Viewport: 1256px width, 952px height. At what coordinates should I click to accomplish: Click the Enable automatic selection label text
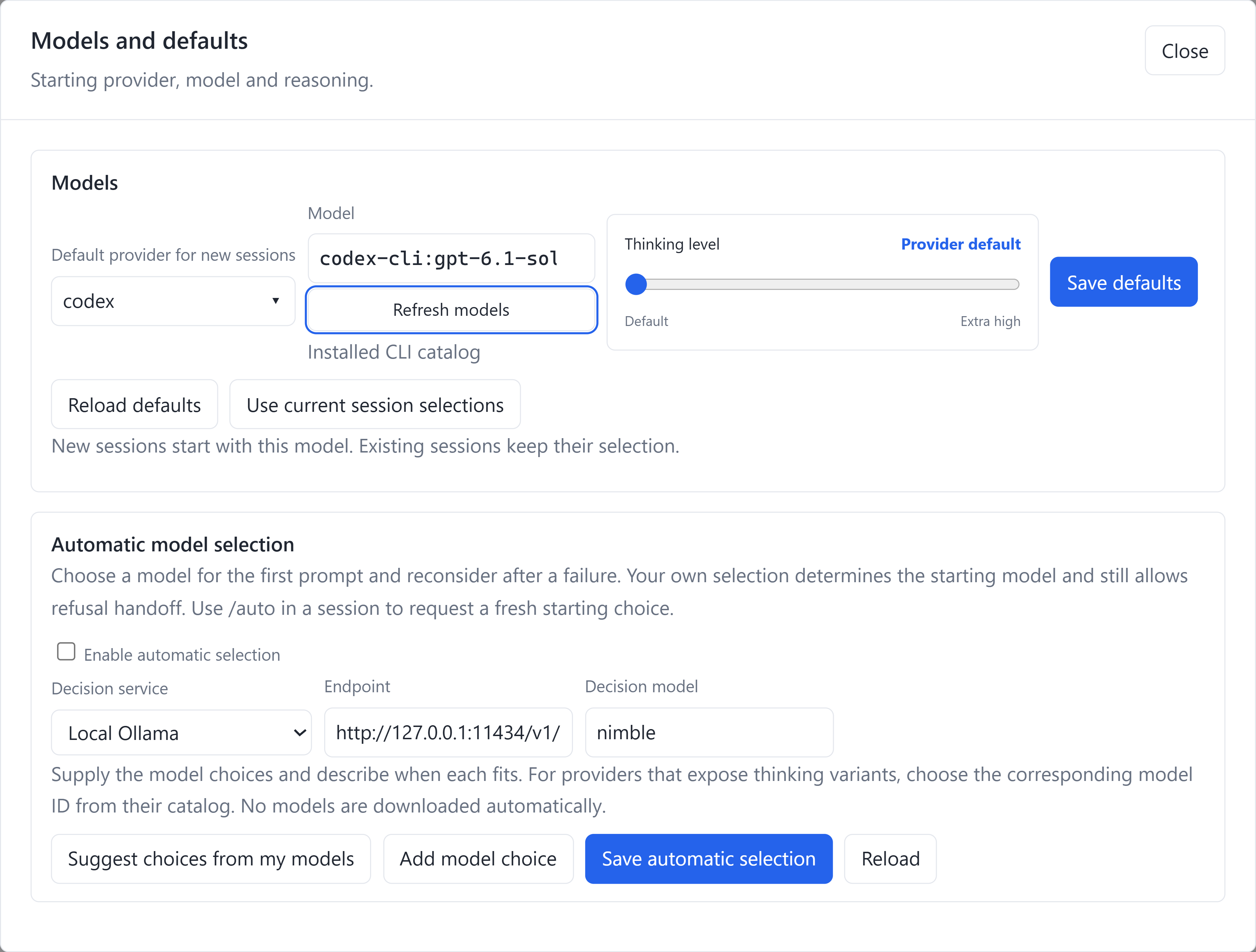pos(182,655)
